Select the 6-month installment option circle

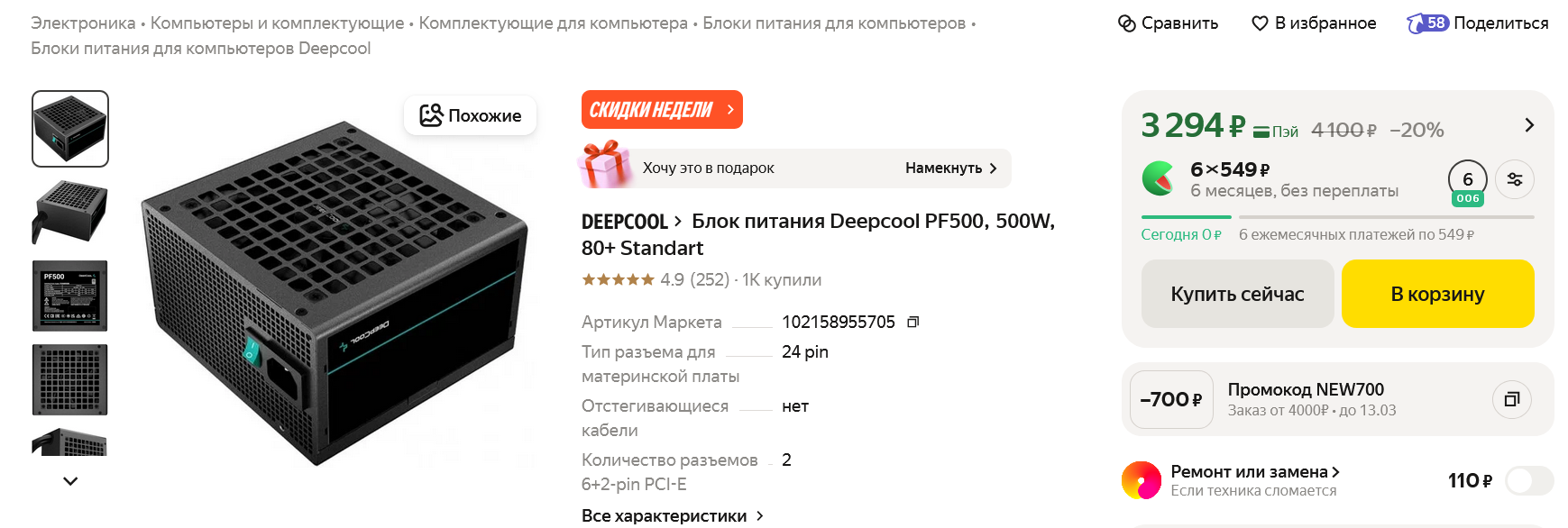[x=1467, y=180]
